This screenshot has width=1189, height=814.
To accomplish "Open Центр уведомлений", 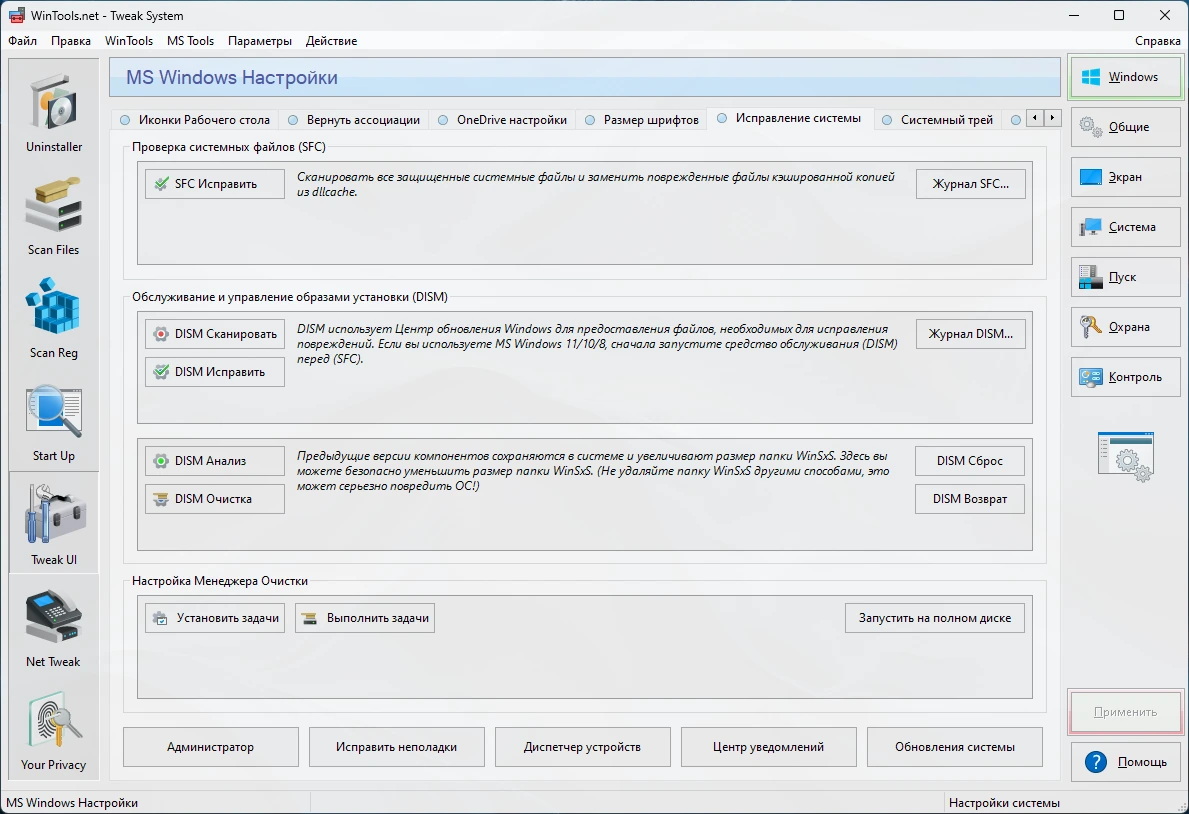I will point(768,746).
